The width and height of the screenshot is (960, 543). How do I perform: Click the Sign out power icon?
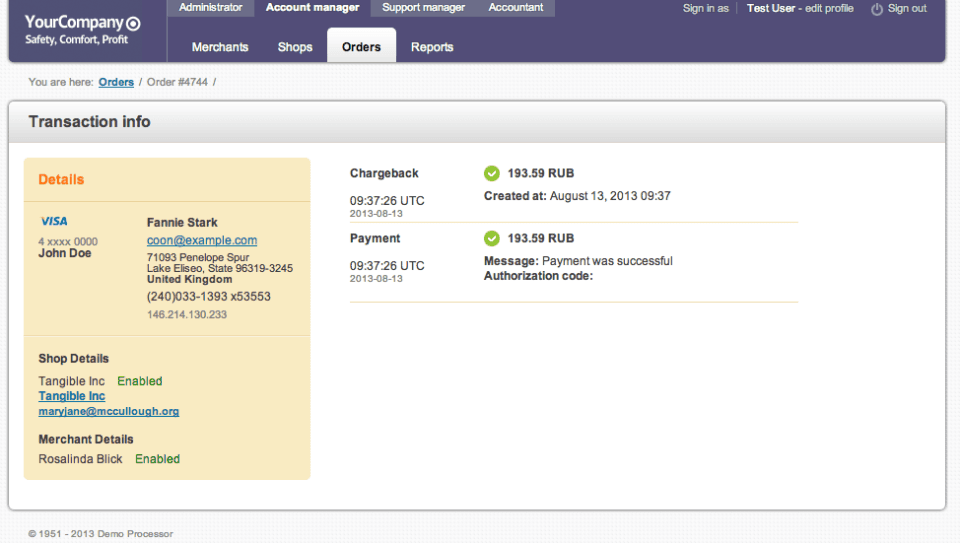pos(877,9)
